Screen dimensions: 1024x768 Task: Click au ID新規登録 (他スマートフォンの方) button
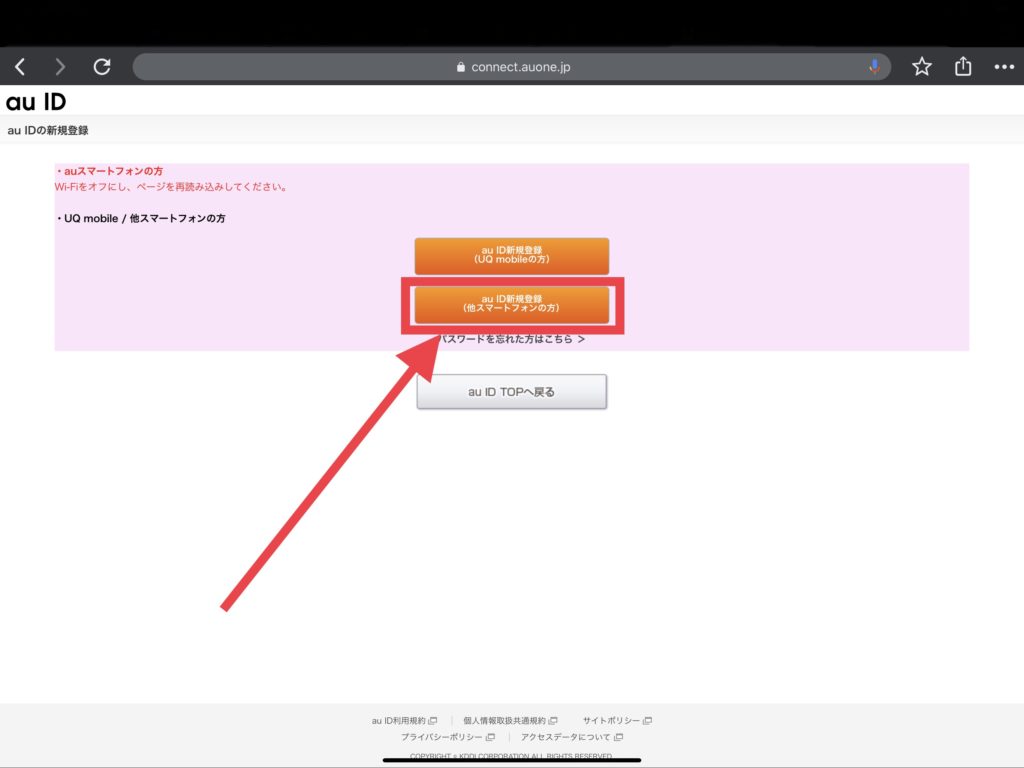[511, 304]
